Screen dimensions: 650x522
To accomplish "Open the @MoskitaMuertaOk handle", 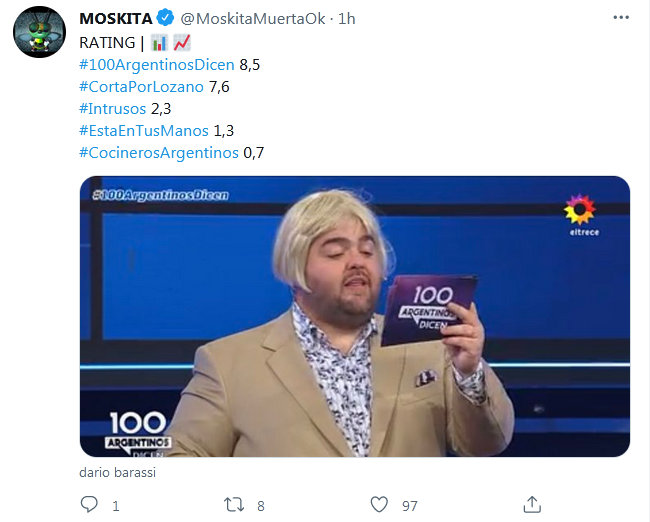I will 252,19.
